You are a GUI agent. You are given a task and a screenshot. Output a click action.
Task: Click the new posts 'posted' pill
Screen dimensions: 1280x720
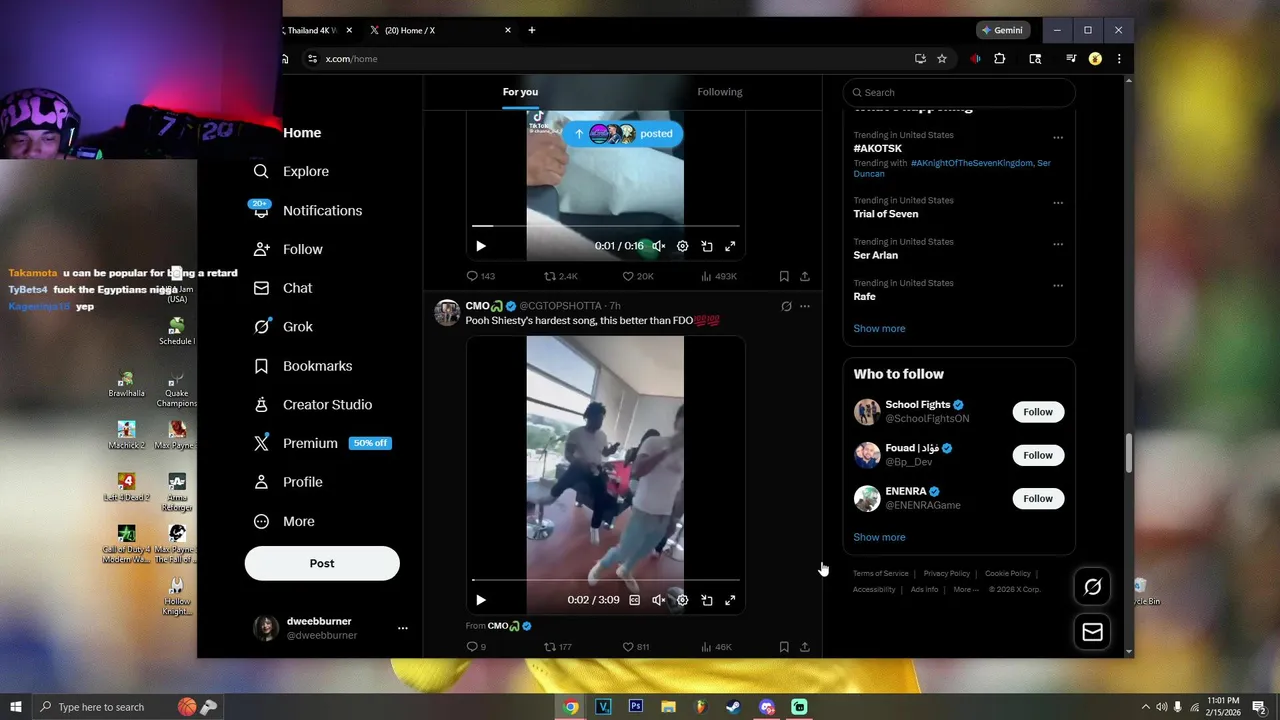point(623,133)
